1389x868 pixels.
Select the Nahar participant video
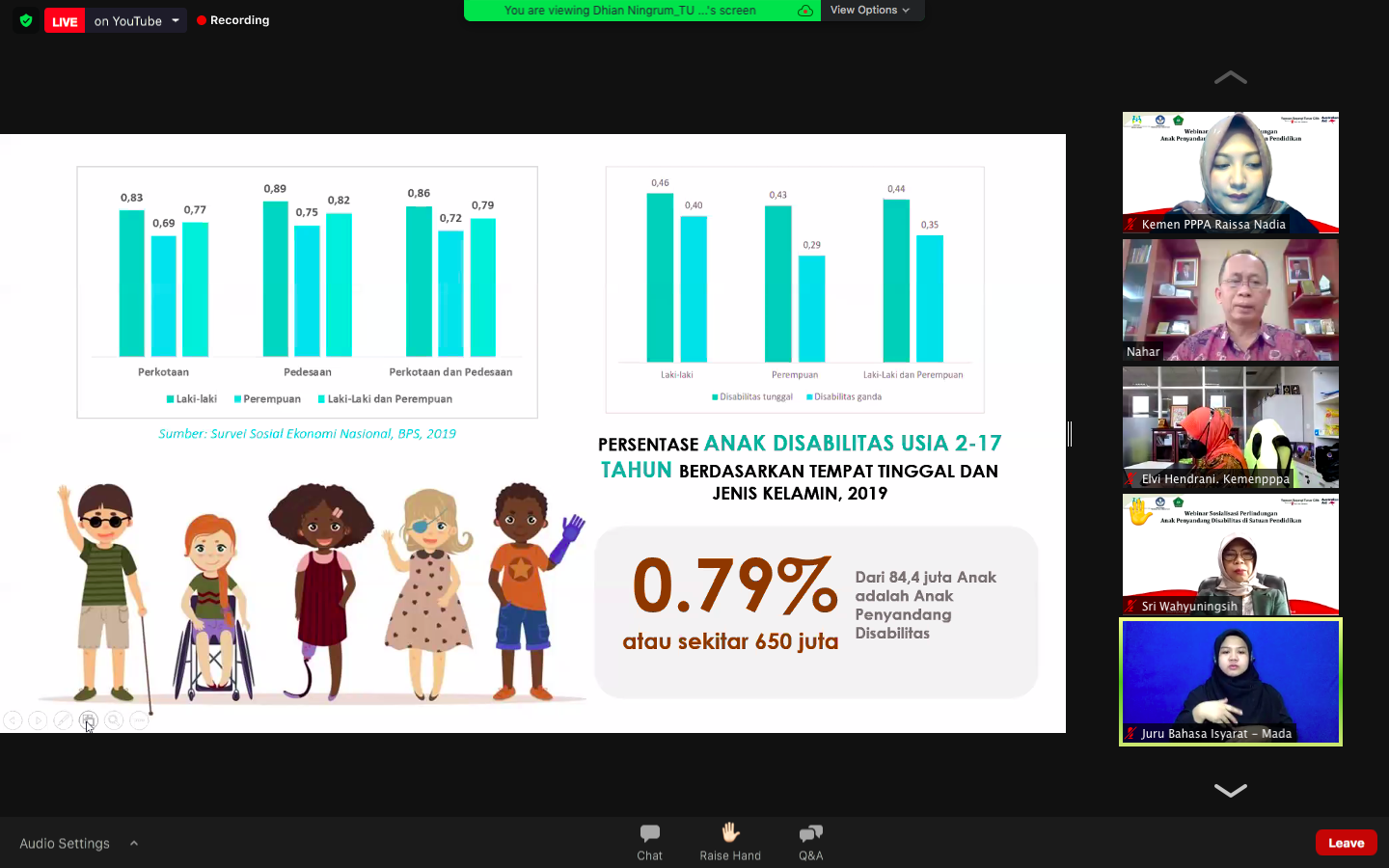pos(1230,300)
